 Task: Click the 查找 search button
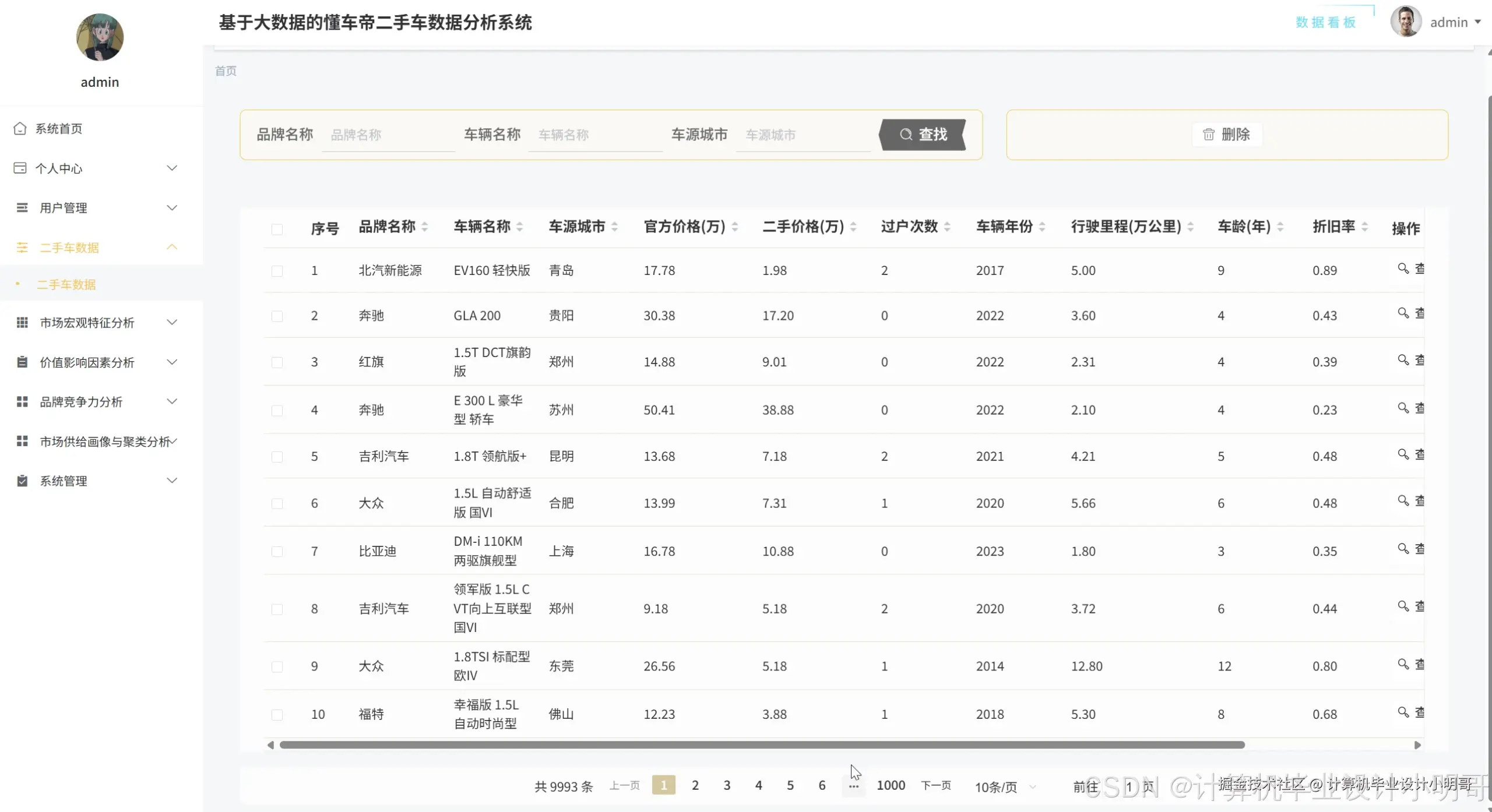point(924,134)
